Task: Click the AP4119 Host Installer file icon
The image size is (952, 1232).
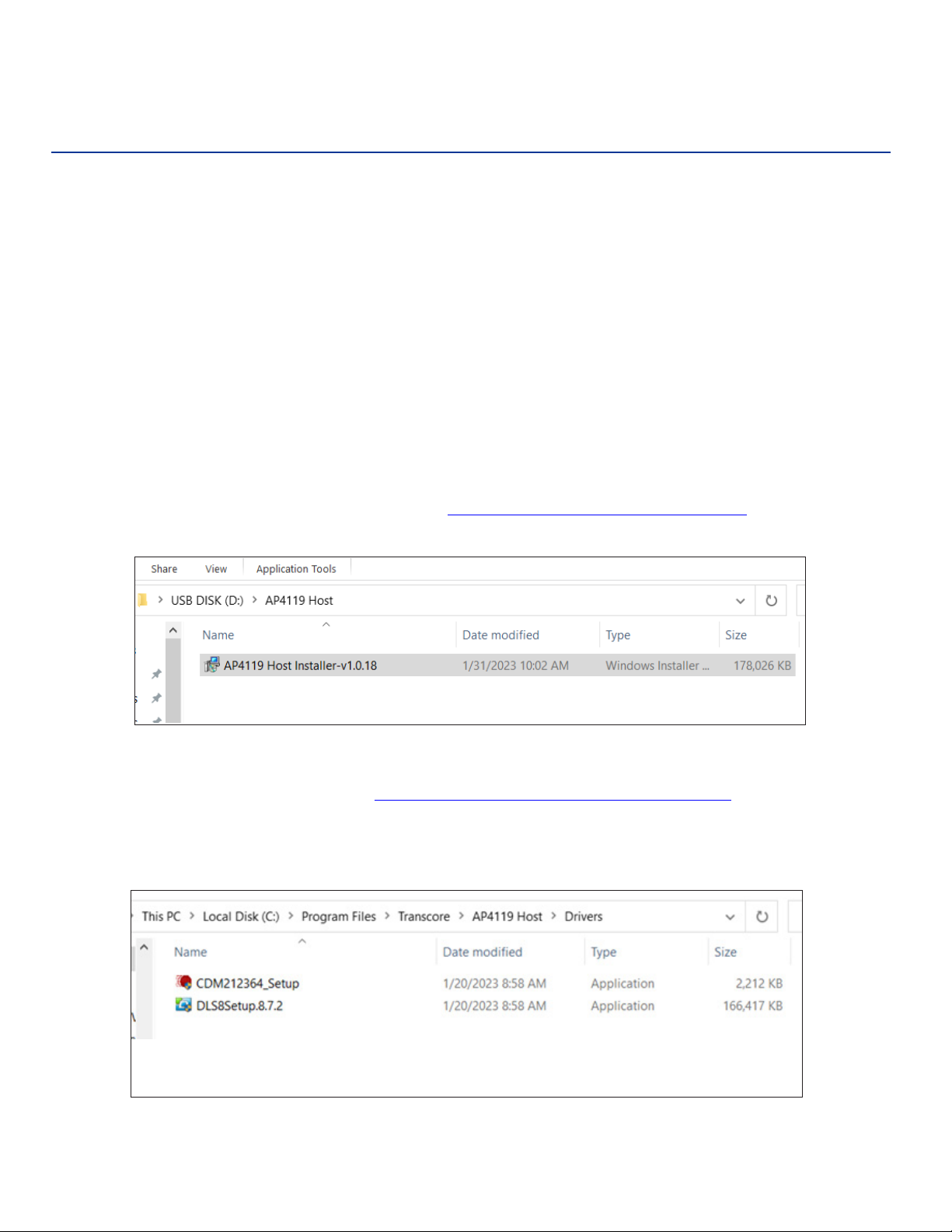Action: point(211,665)
